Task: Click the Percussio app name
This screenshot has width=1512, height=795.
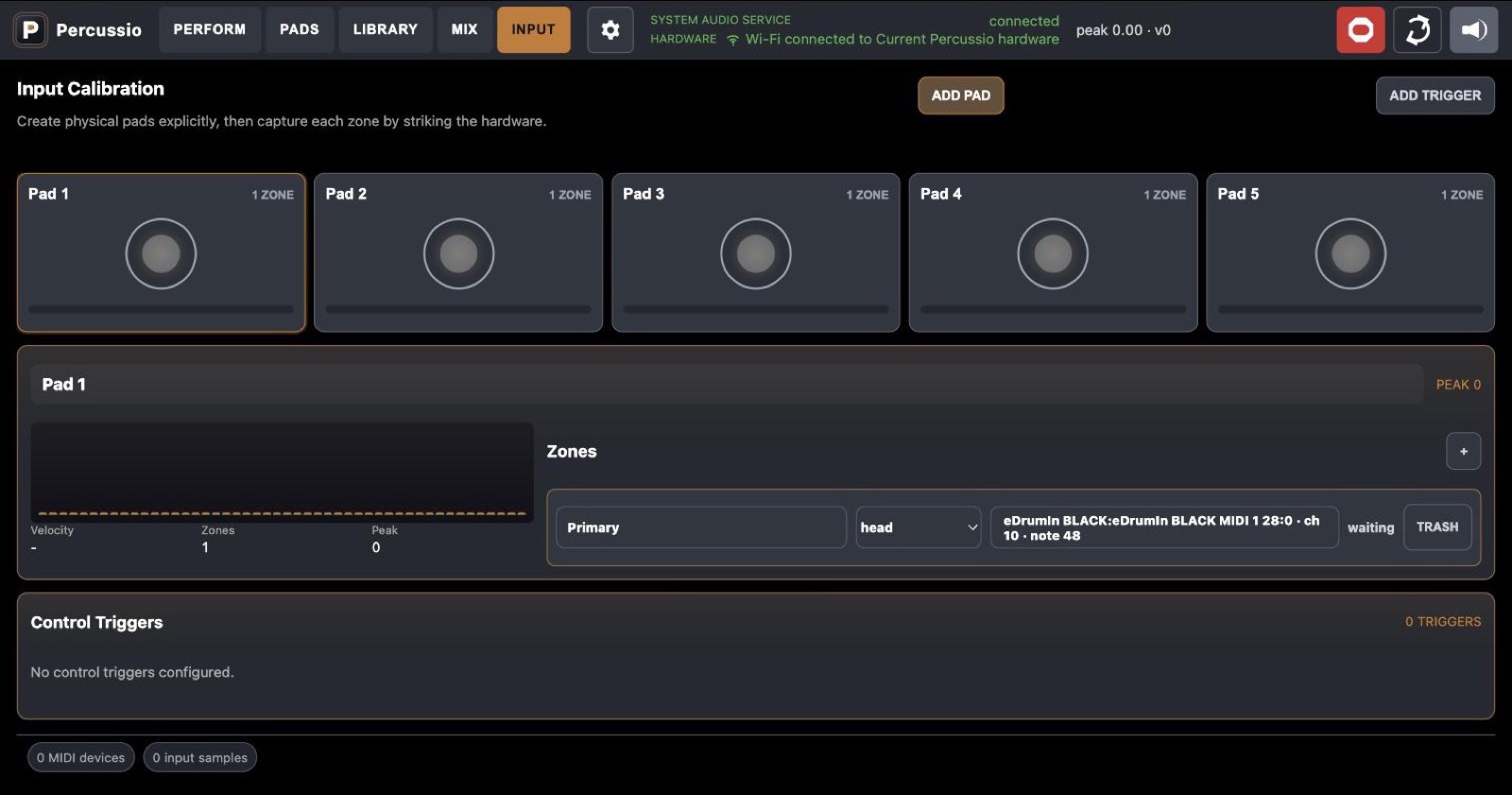Action: (x=98, y=30)
